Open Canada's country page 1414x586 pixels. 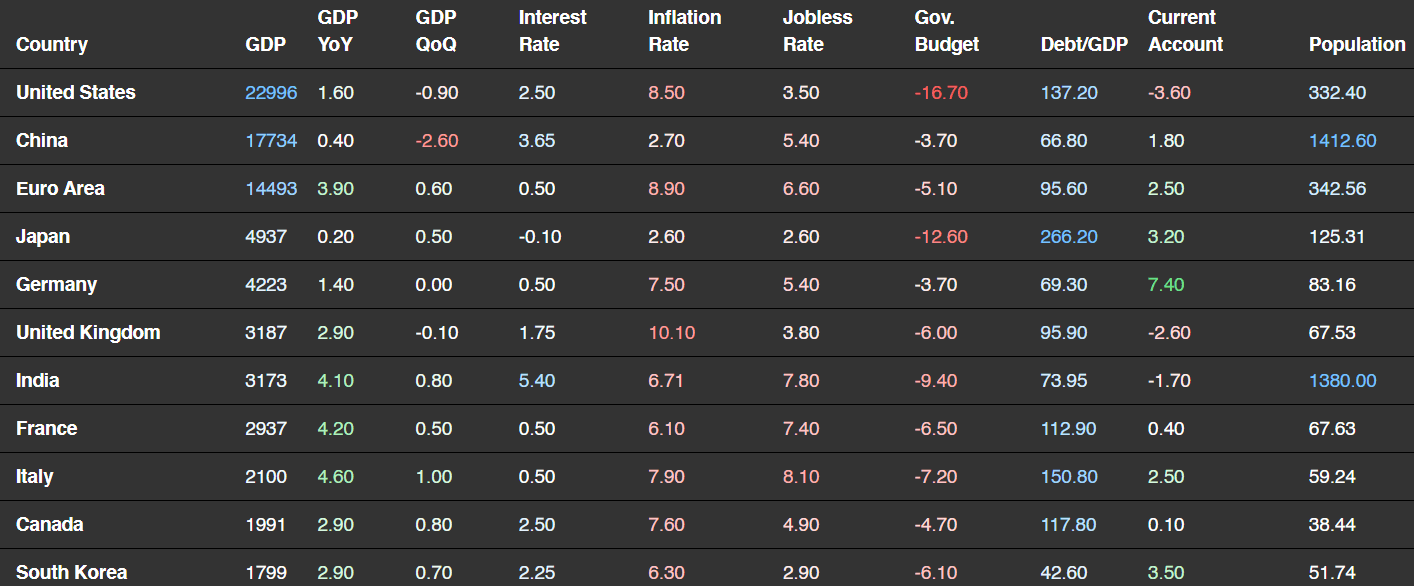49,524
